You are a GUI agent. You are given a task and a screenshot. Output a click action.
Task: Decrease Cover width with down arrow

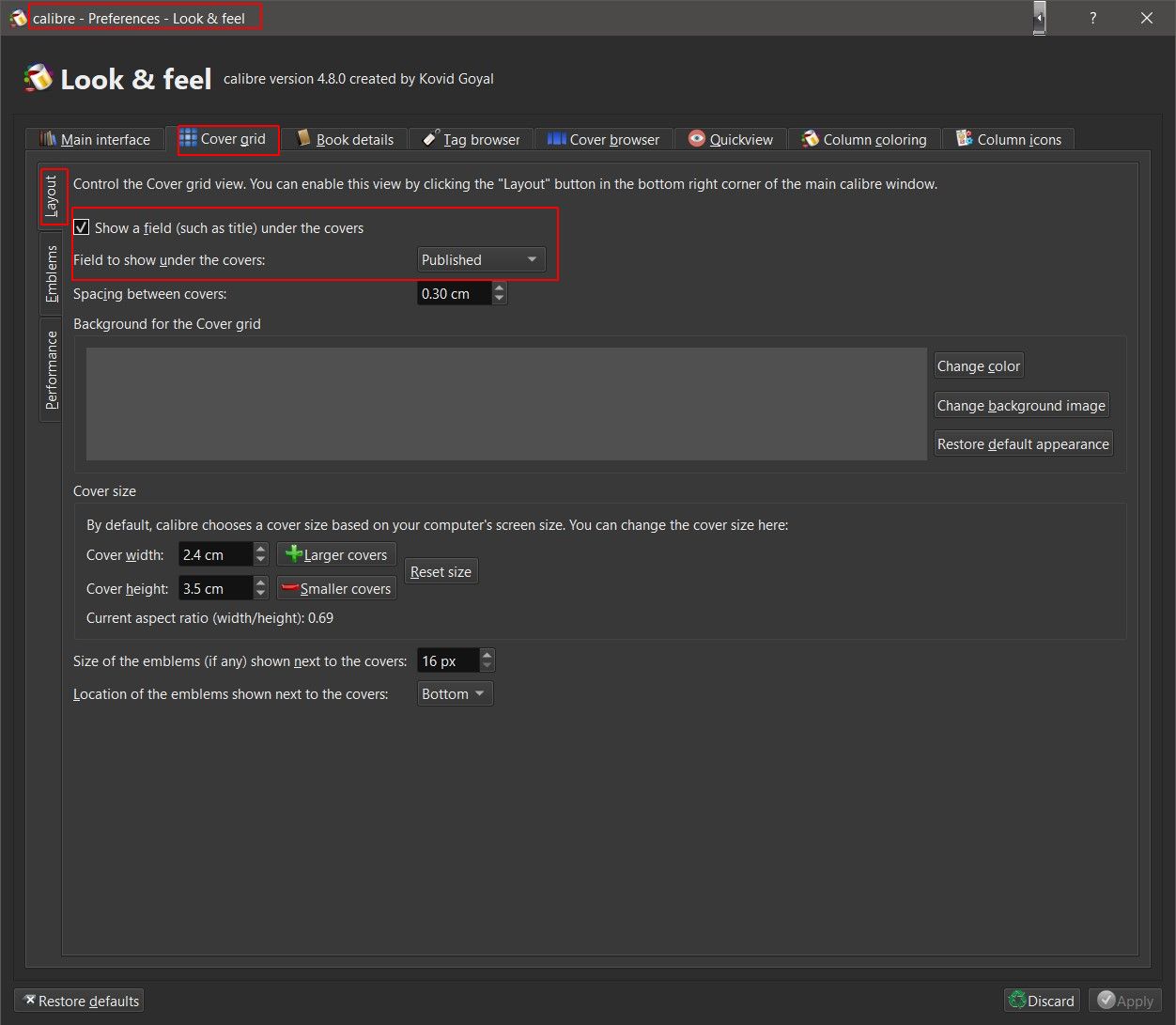click(x=261, y=560)
